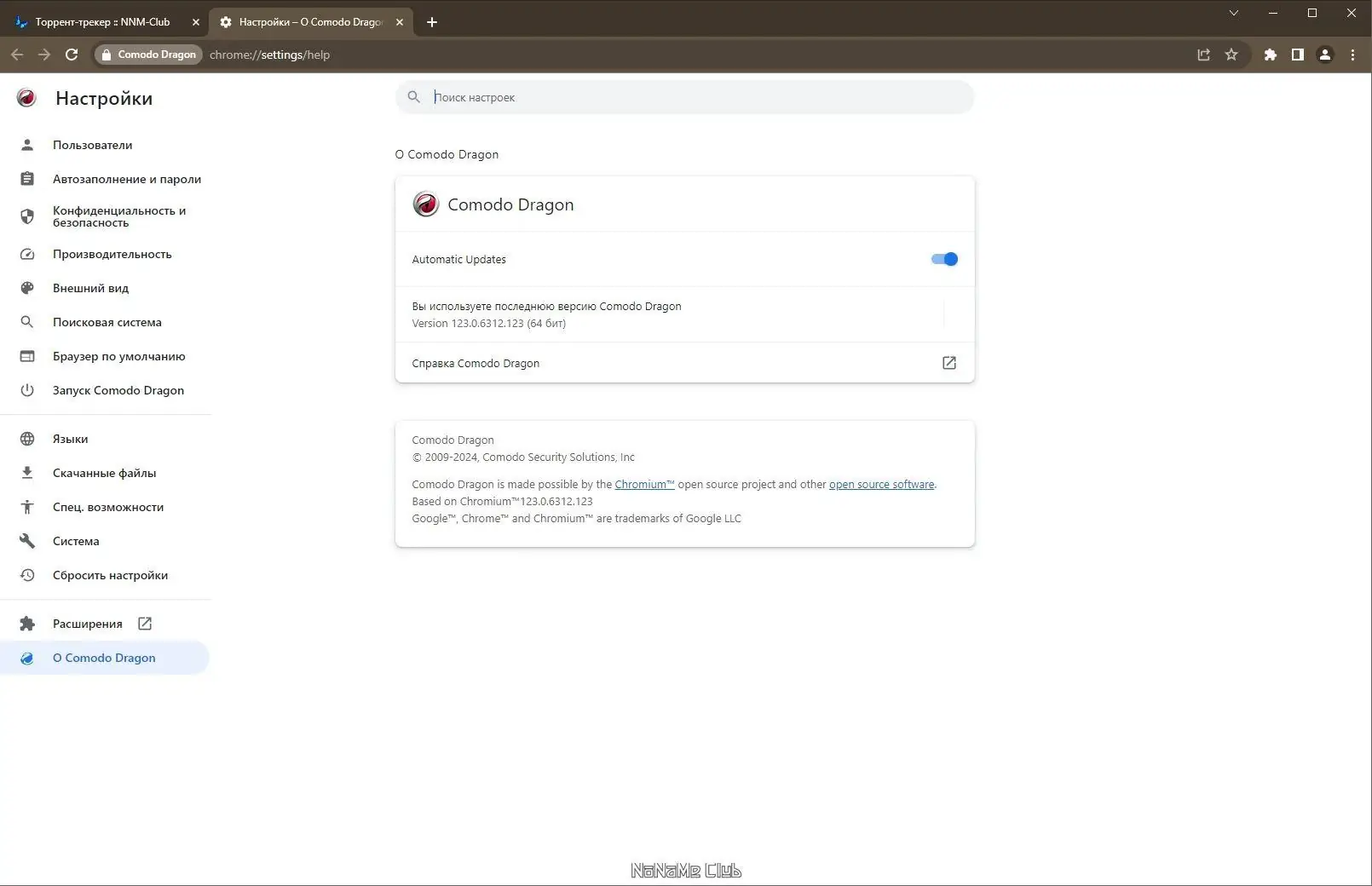Open Браузер по умолчанию section
The height and width of the screenshot is (886, 1372).
(106, 356)
